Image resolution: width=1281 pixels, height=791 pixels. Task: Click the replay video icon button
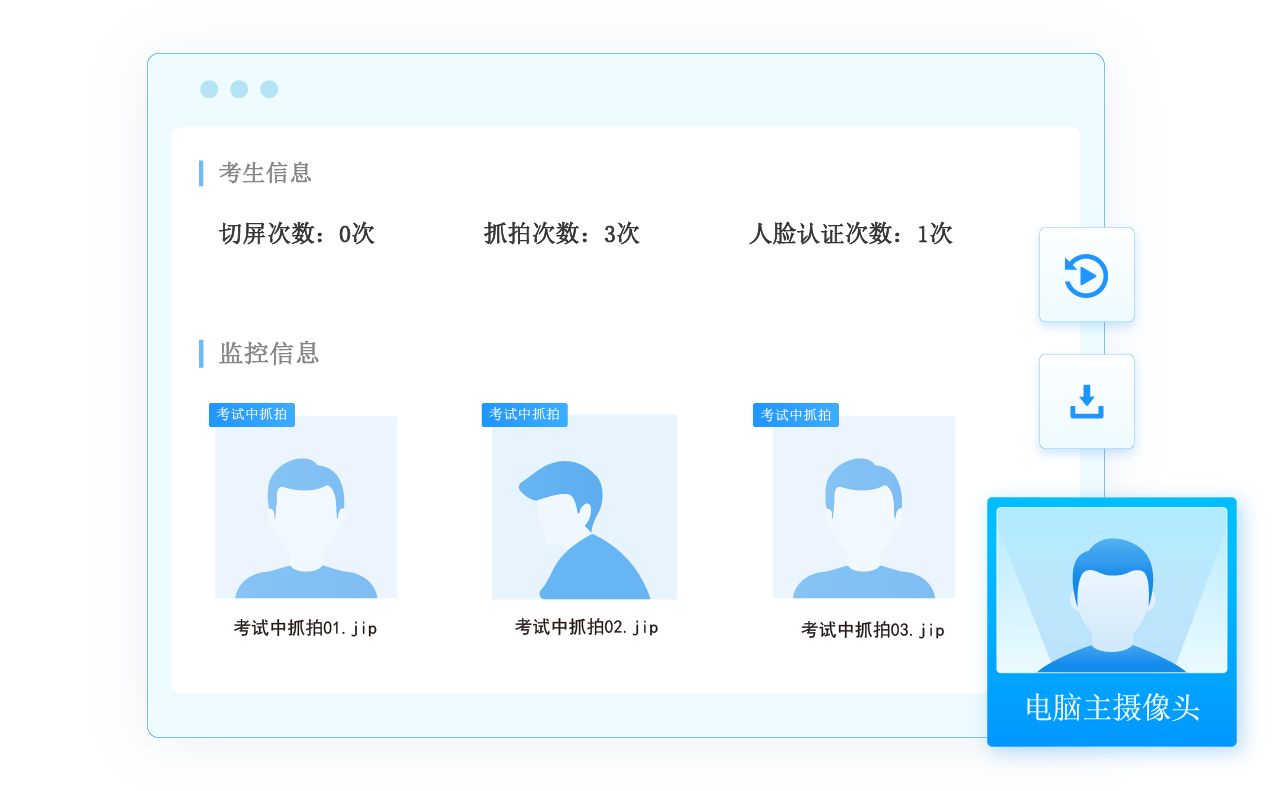1086,275
